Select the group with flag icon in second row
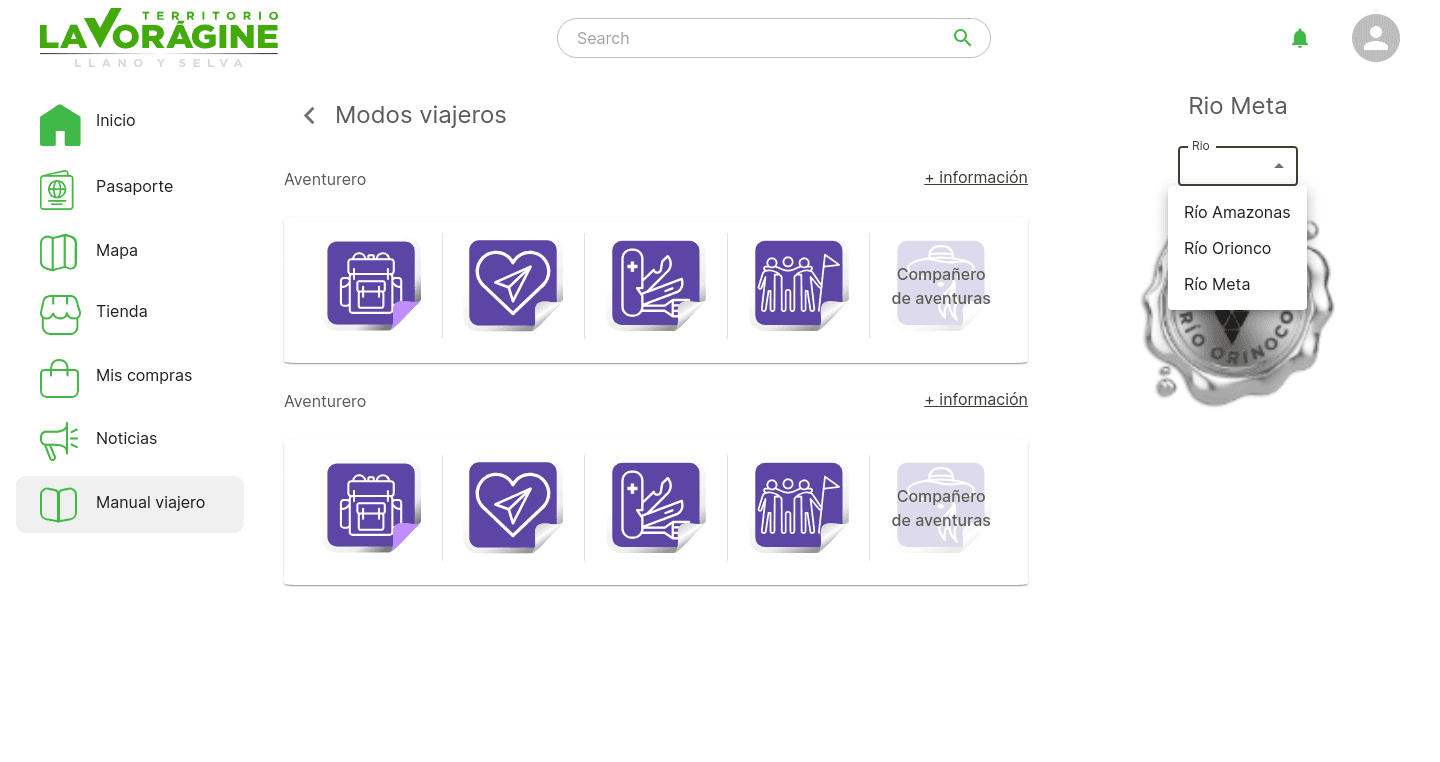 (x=799, y=507)
